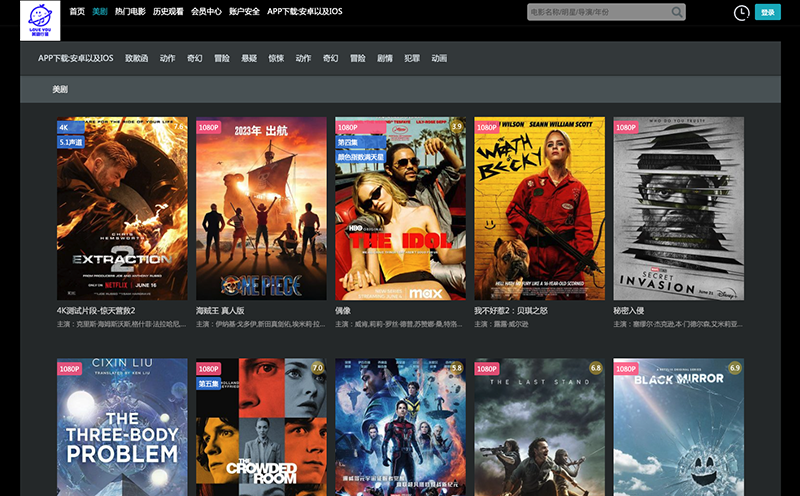
Task: Open The Crowded Room poster
Action: click(261, 427)
